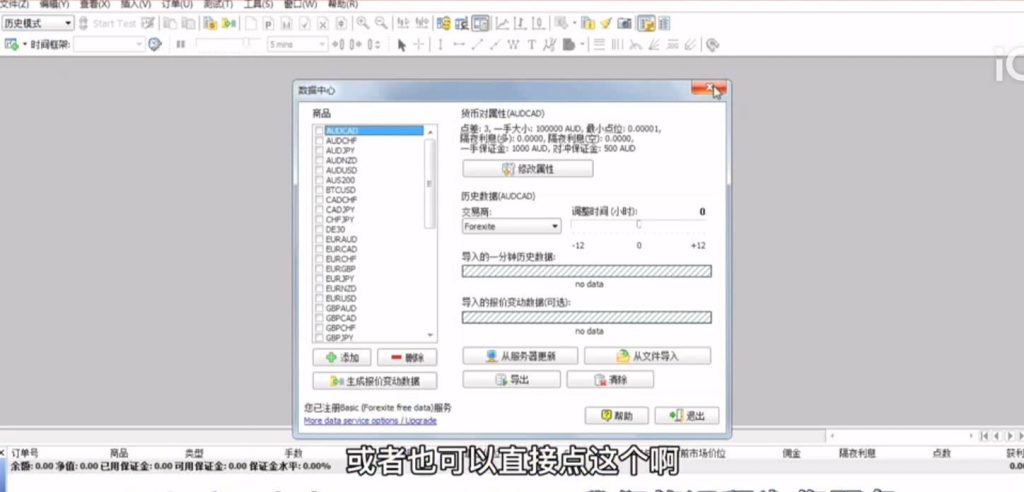The height and width of the screenshot is (492, 1024).
Task: Click the 生成报价变动数据 button
Action: (375, 381)
